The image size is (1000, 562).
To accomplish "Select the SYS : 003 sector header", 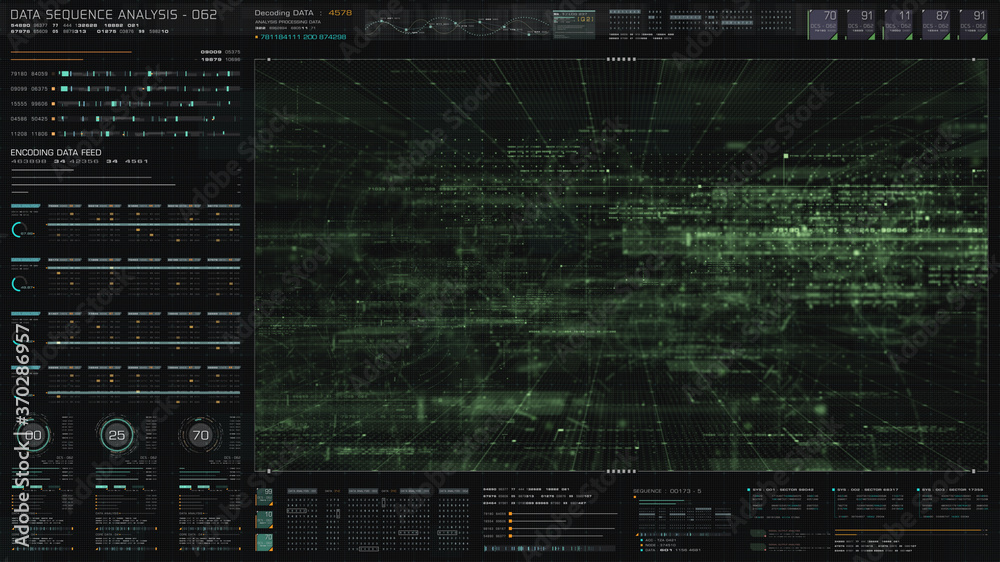I will [x=952, y=490].
